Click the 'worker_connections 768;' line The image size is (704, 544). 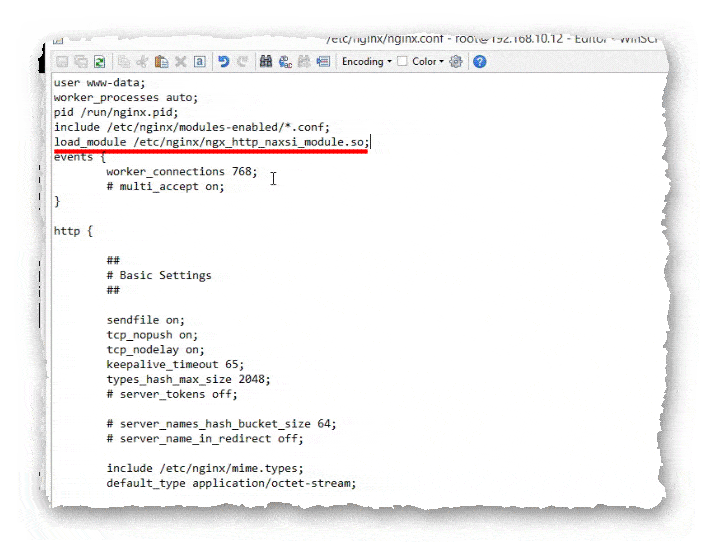pos(182,172)
